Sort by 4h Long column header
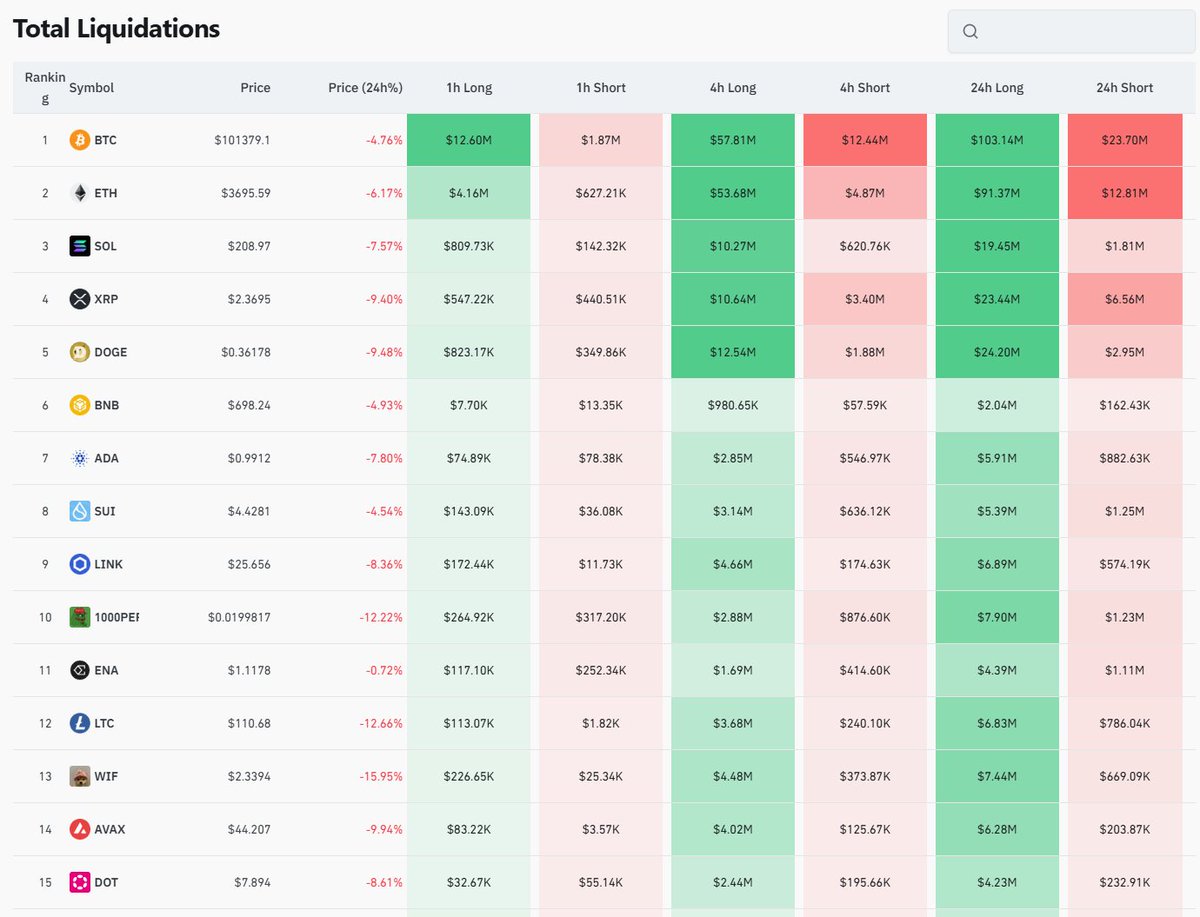Viewport: 1200px width, 917px height. pyautogui.click(x=733, y=88)
